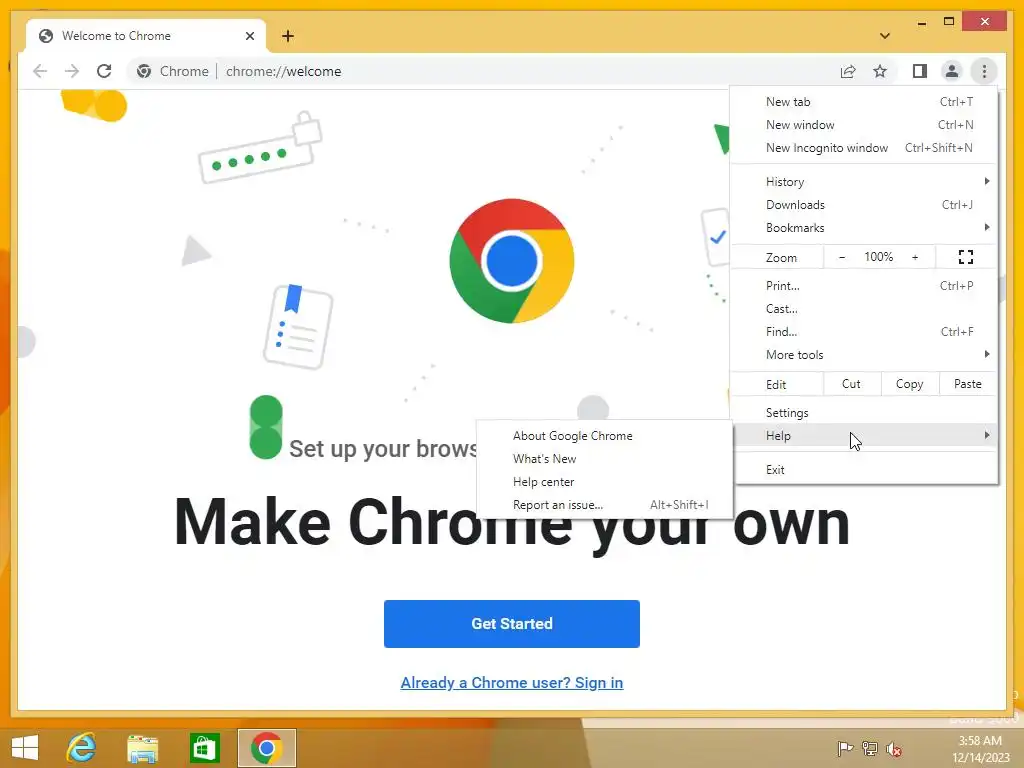Click Already a Chrome user? Sign in

tap(512, 682)
